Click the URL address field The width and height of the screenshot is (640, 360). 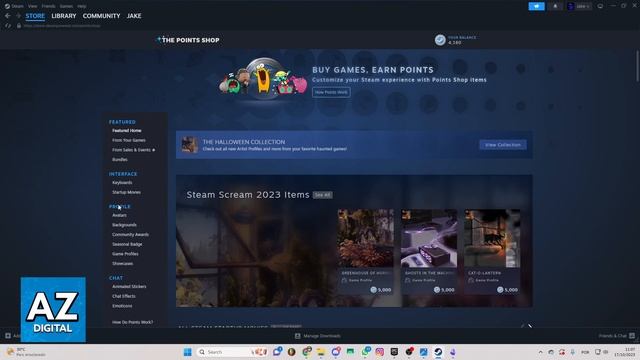61,25
